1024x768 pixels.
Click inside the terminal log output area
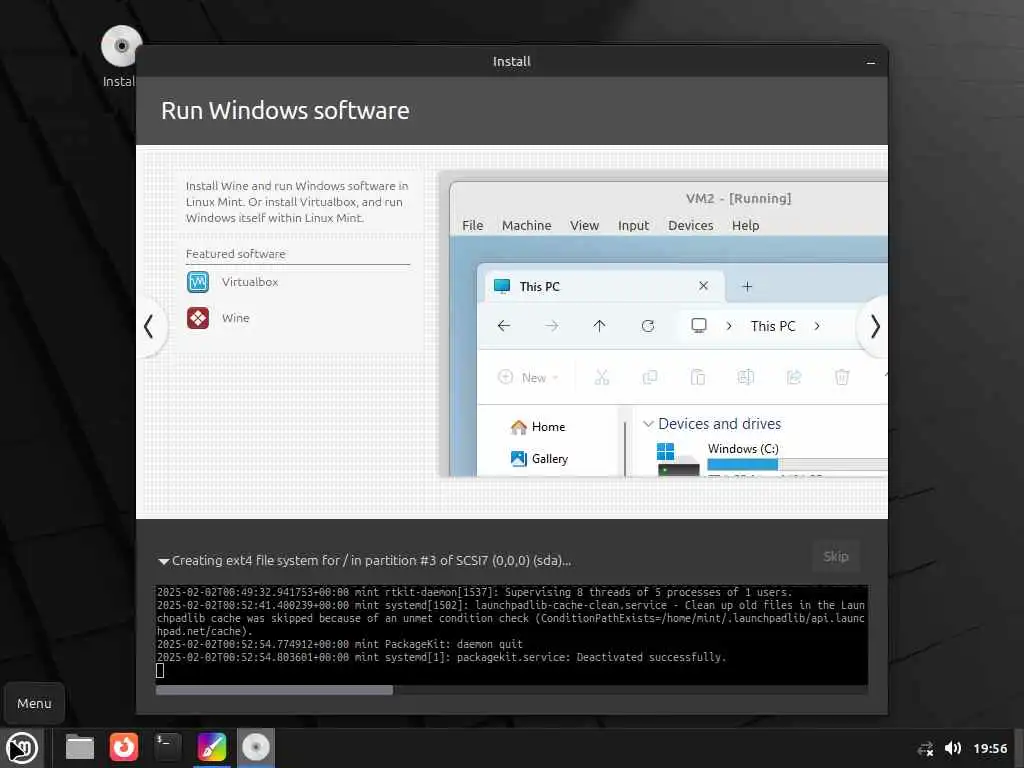(511, 634)
